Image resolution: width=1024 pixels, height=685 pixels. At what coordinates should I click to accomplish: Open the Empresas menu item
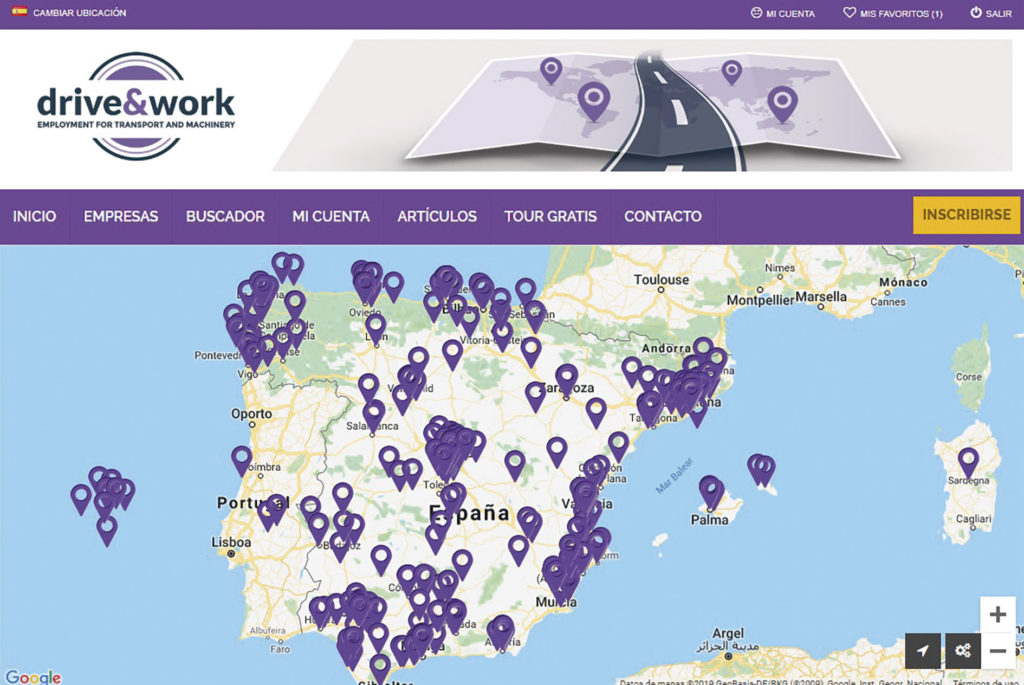(121, 216)
